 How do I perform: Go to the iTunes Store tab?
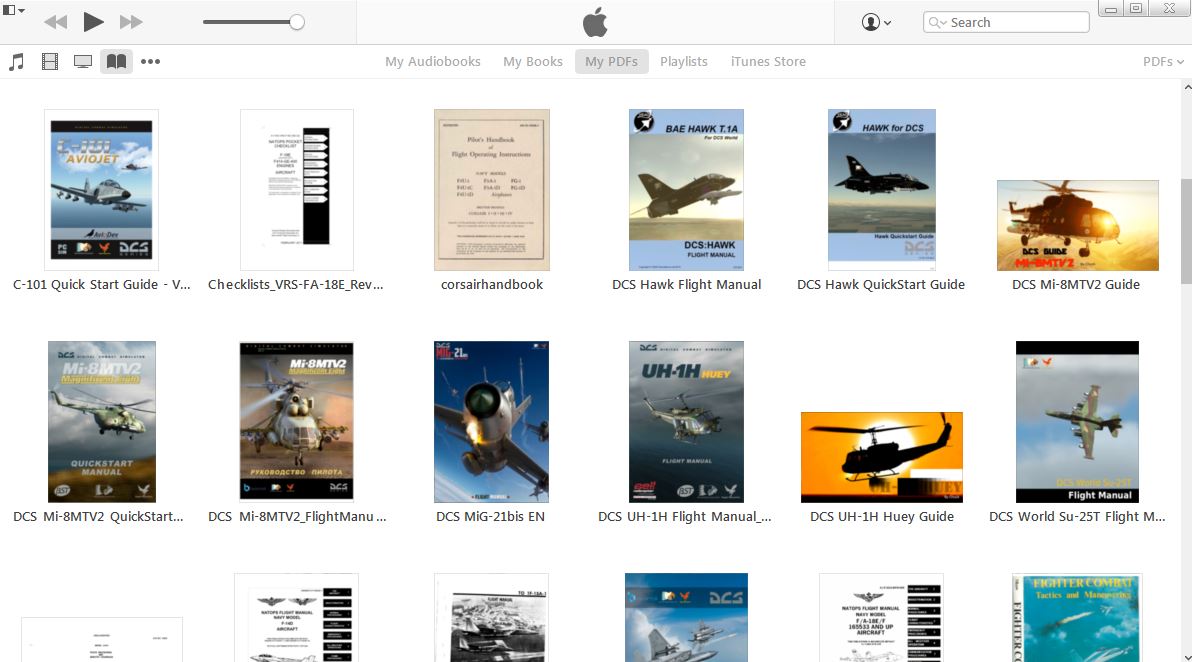768,62
